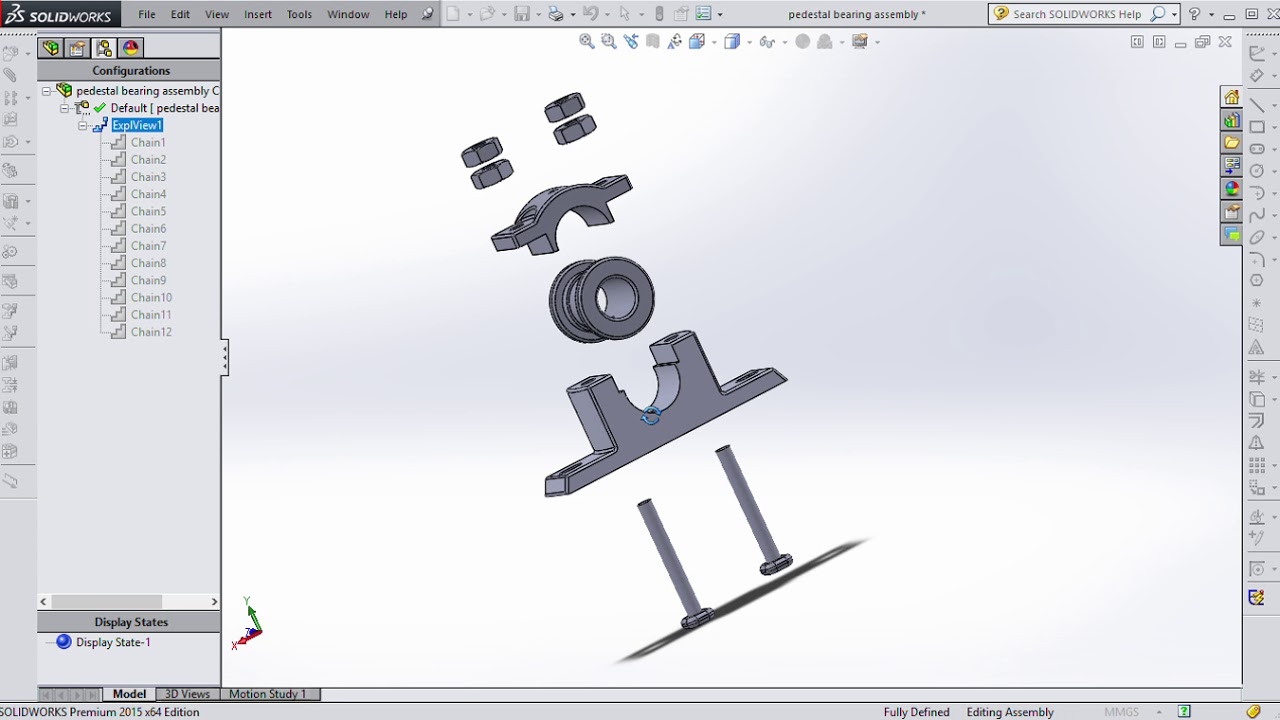Open the Tools menu
The height and width of the screenshot is (720, 1280).
[x=299, y=14]
